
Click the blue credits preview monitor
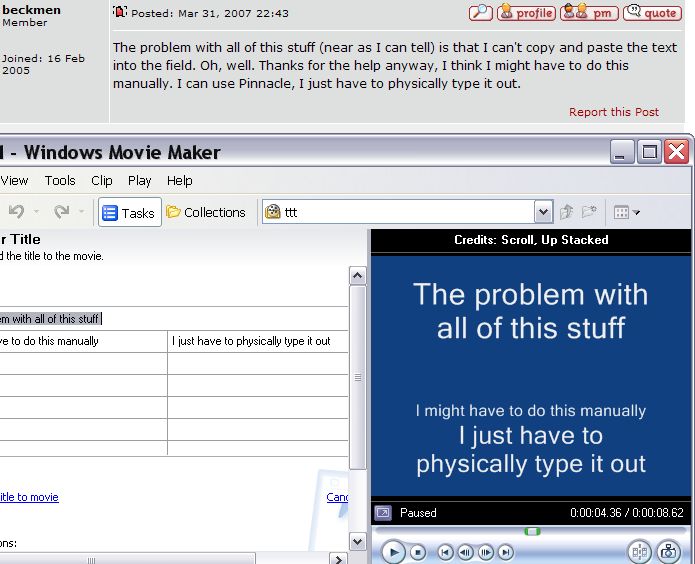(531, 376)
